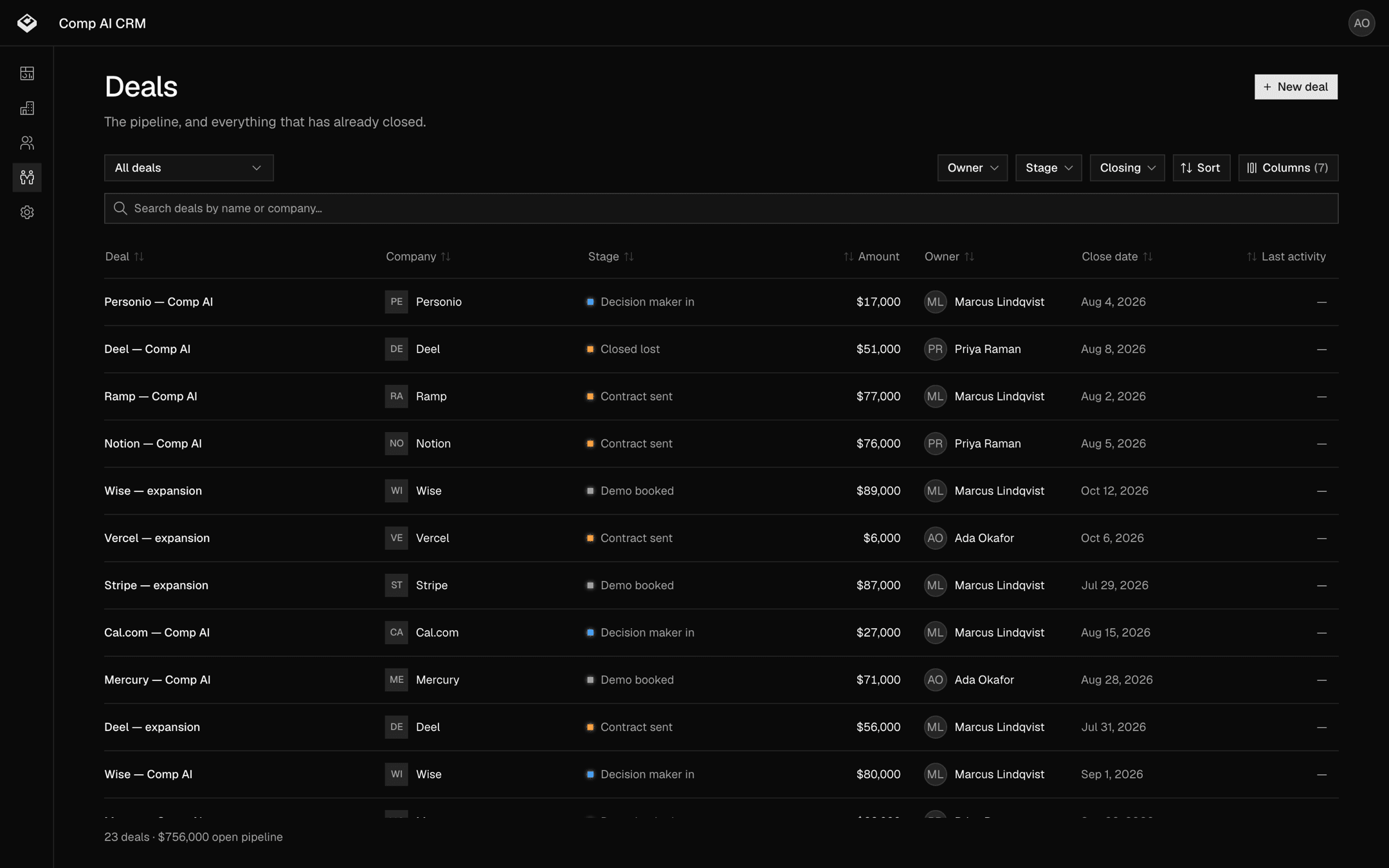
Task: Click the VE company badge for Vercel
Action: point(396,538)
